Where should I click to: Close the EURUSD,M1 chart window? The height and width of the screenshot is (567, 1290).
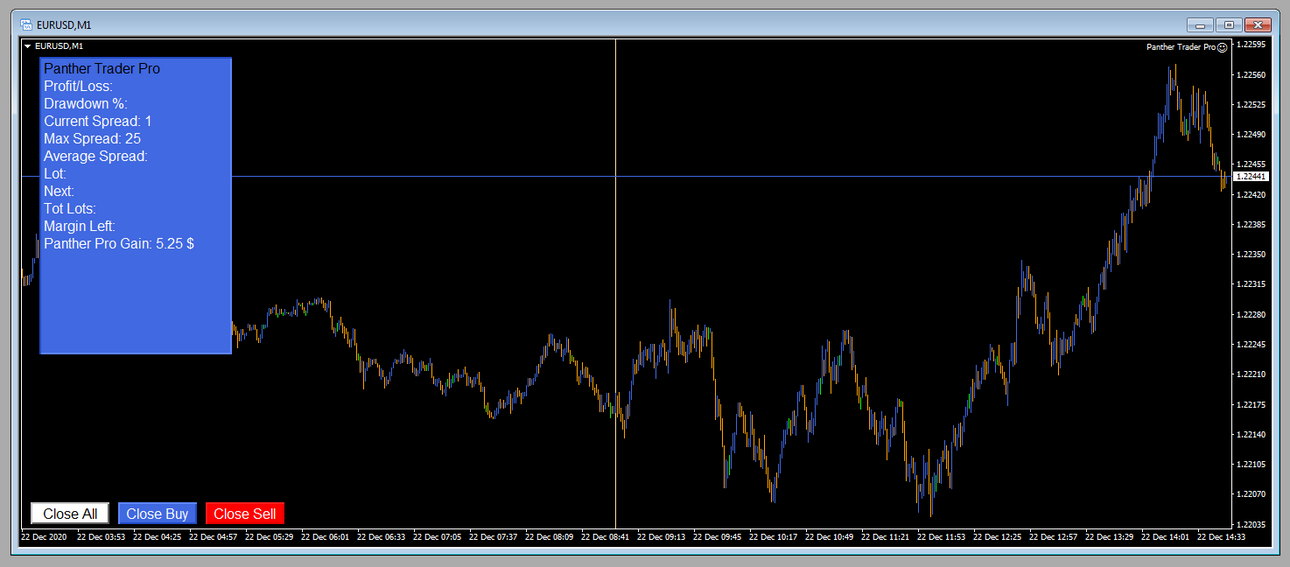pyautogui.click(x=1259, y=24)
